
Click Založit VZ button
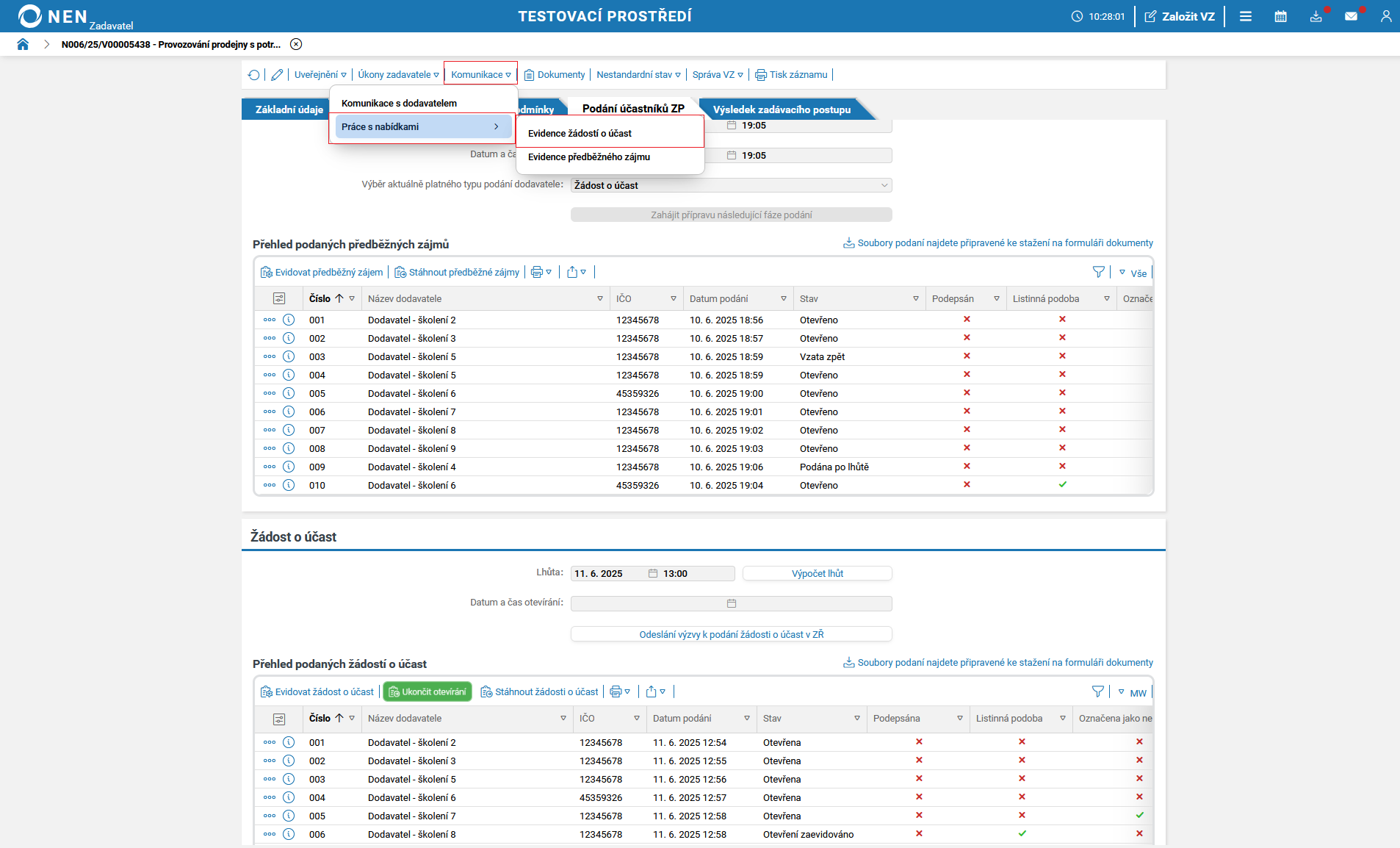coord(1180,16)
